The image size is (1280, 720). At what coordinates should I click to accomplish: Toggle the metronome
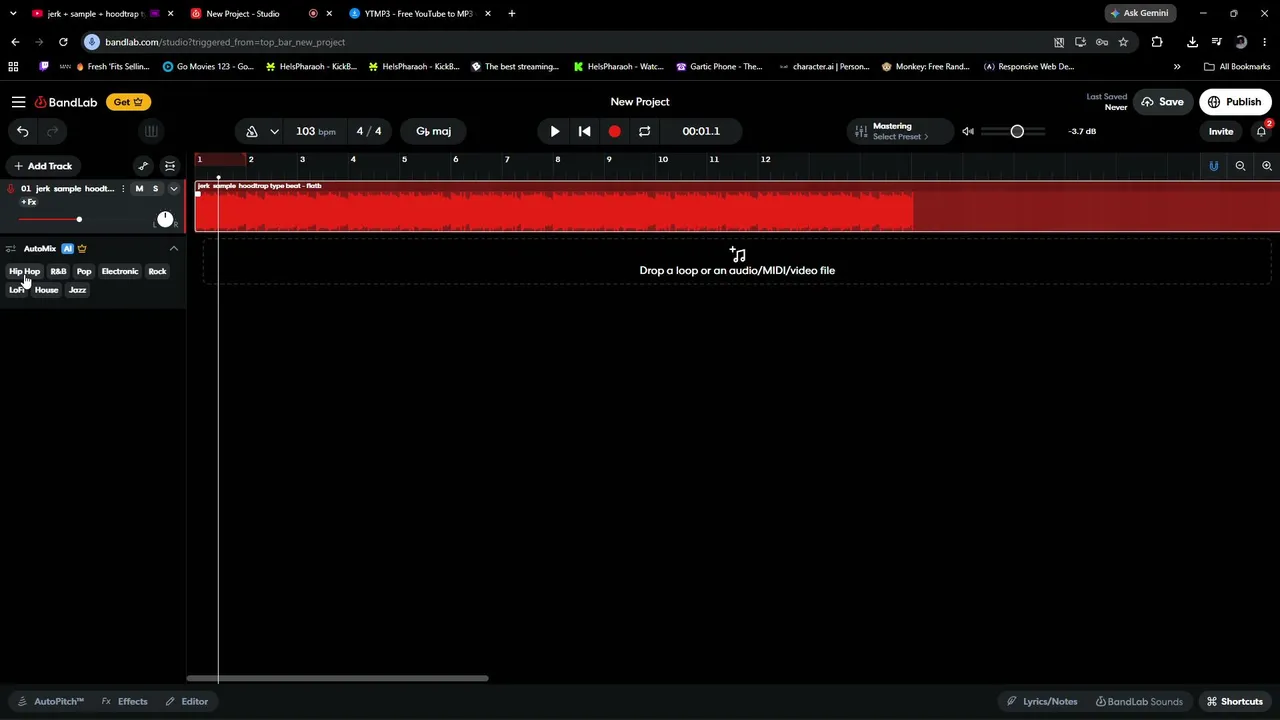(x=252, y=131)
